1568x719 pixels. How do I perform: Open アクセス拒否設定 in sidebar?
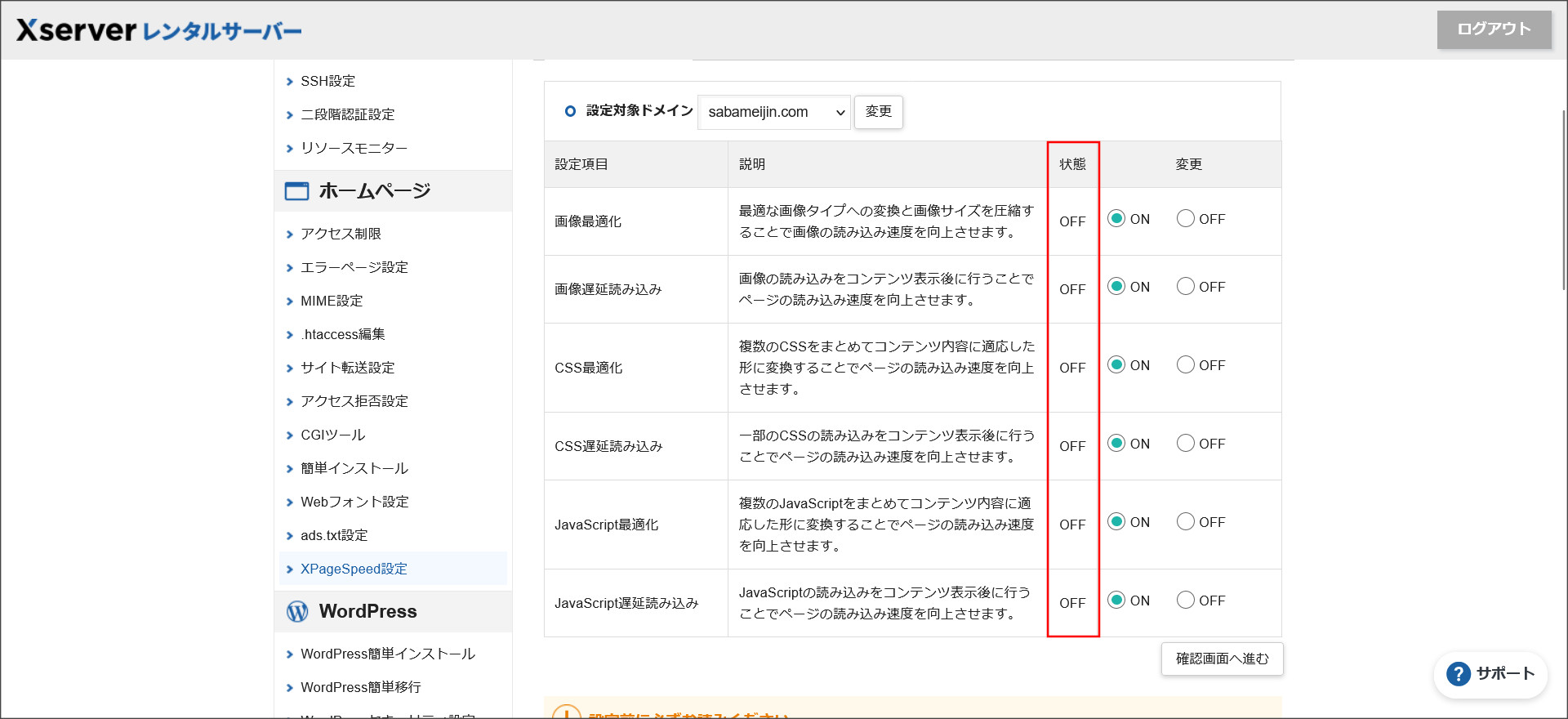354,401
